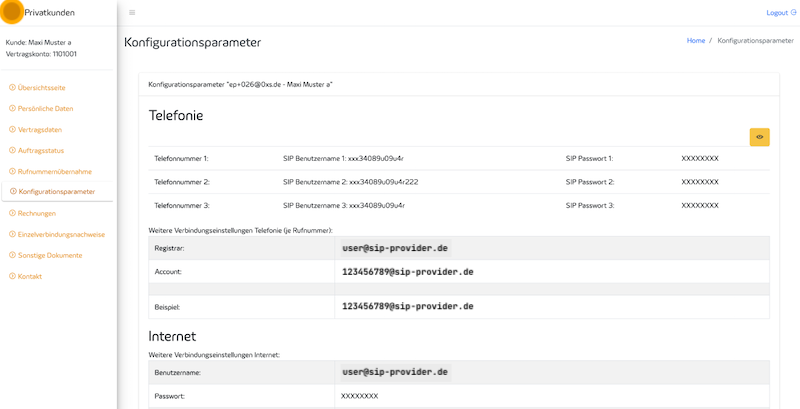Click the icon next to Kontakt
Viewport: 800px width, 409px height.
pos(12,276)
